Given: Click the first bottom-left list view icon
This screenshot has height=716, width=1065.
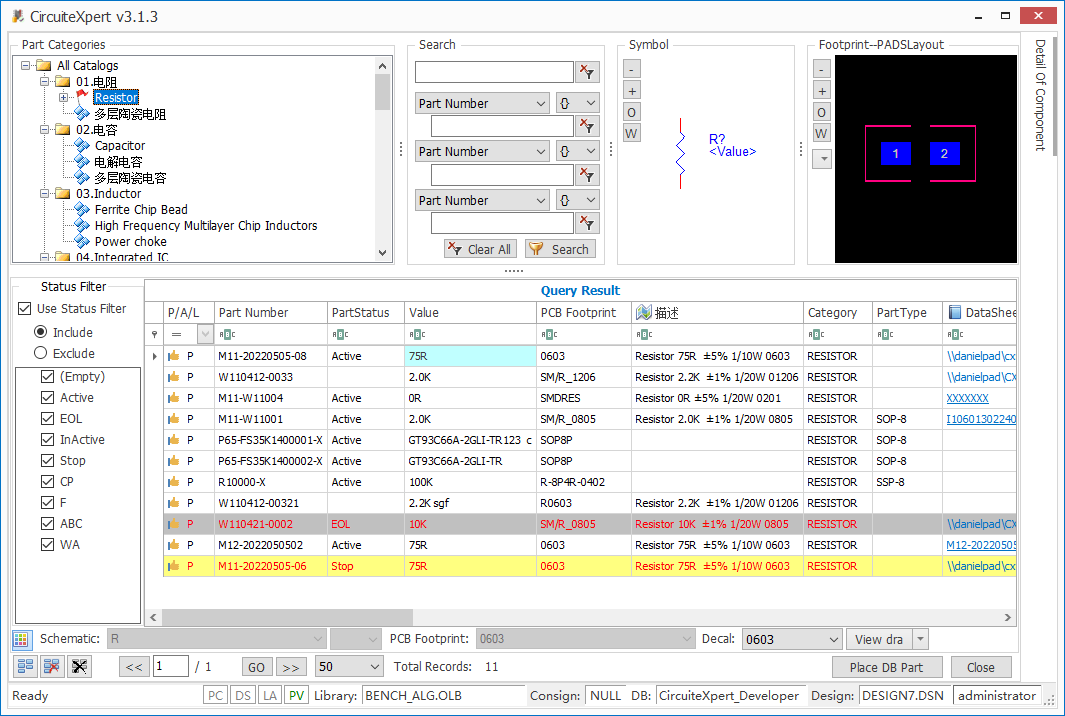Looking at the screenshot, I should point(25,666).
